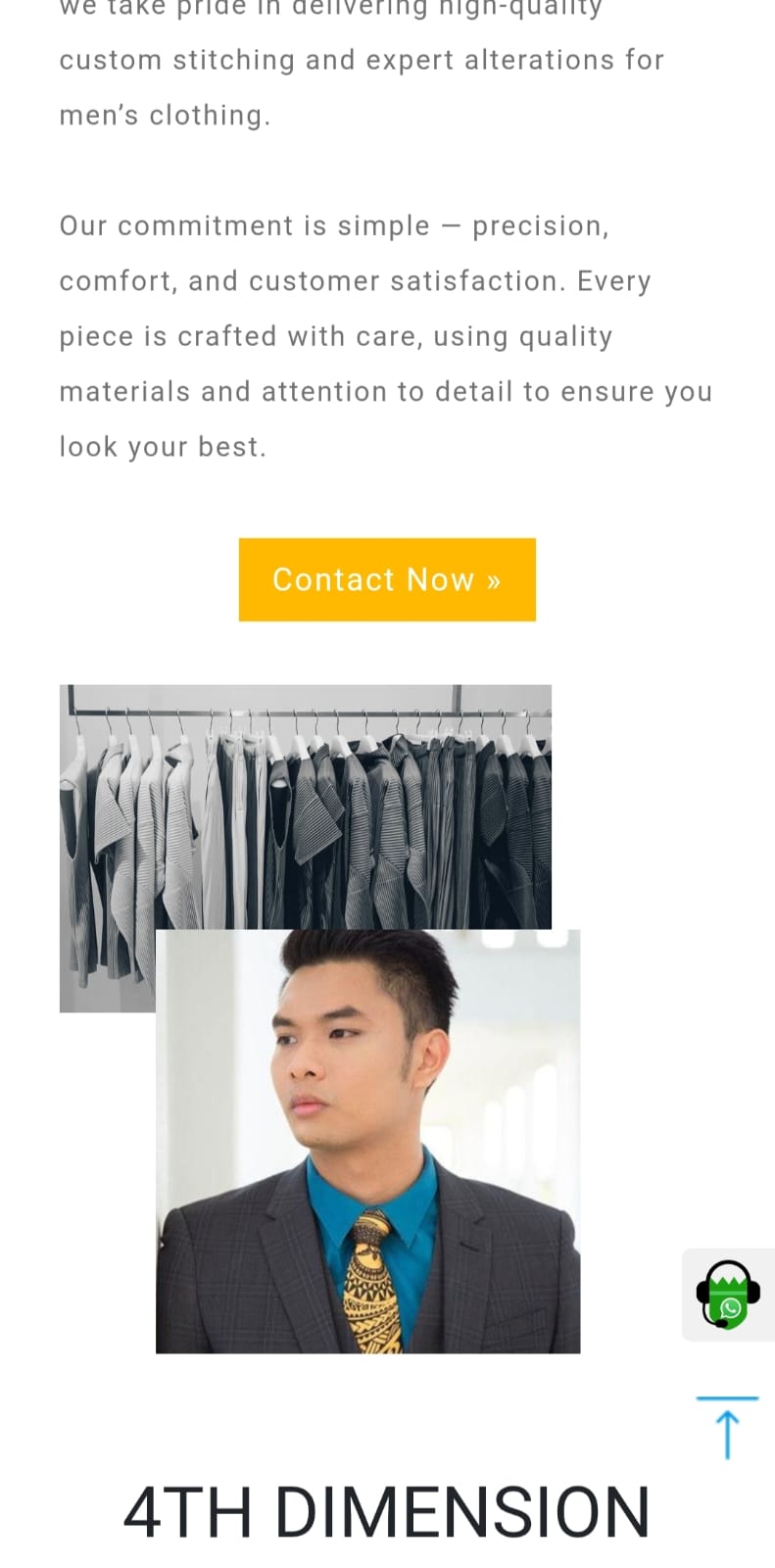
Task: Click the Contact Now button
Action: pos(387,579)
